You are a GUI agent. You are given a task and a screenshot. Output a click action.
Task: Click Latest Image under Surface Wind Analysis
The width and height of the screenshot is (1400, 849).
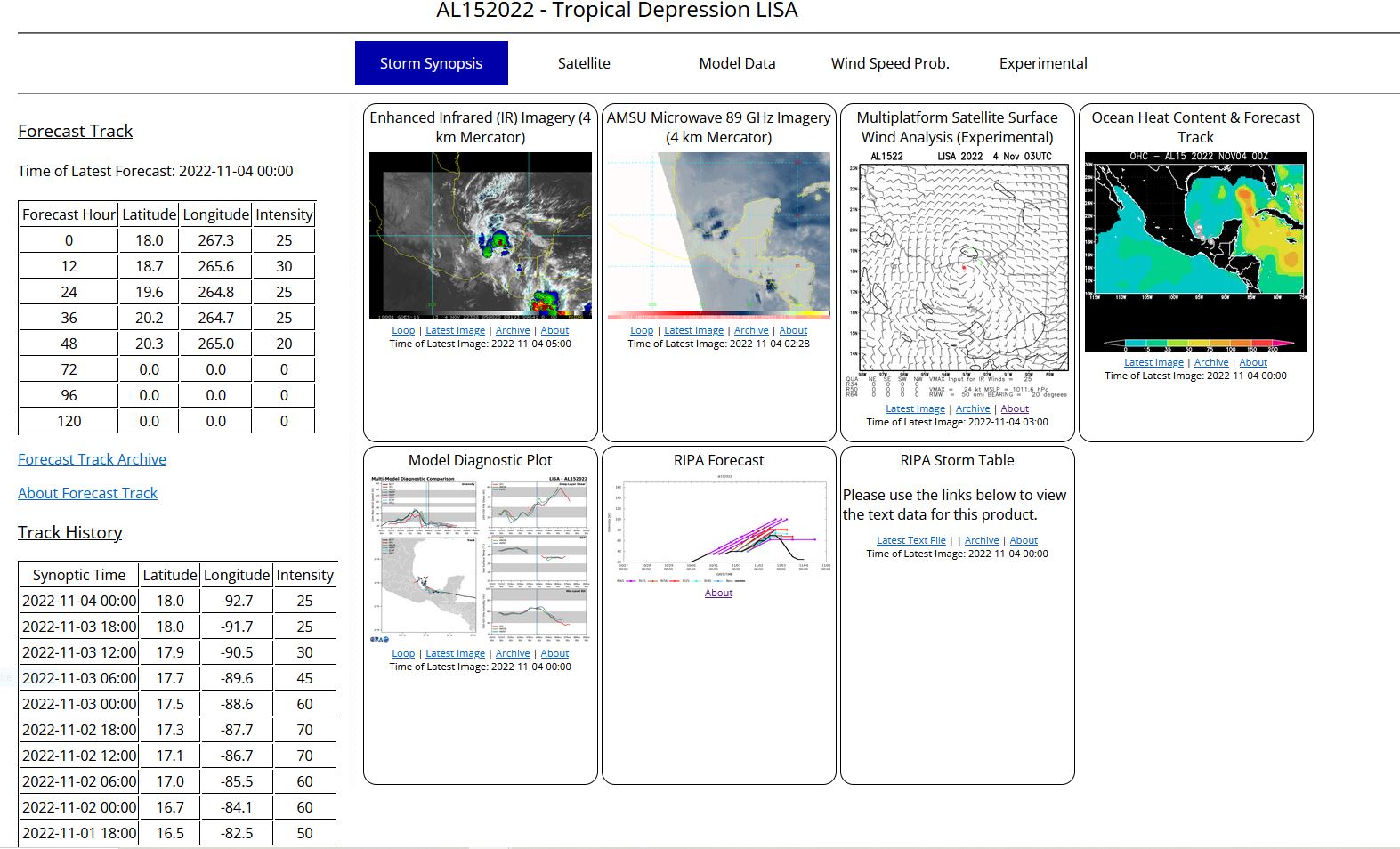tap(915, 408)
